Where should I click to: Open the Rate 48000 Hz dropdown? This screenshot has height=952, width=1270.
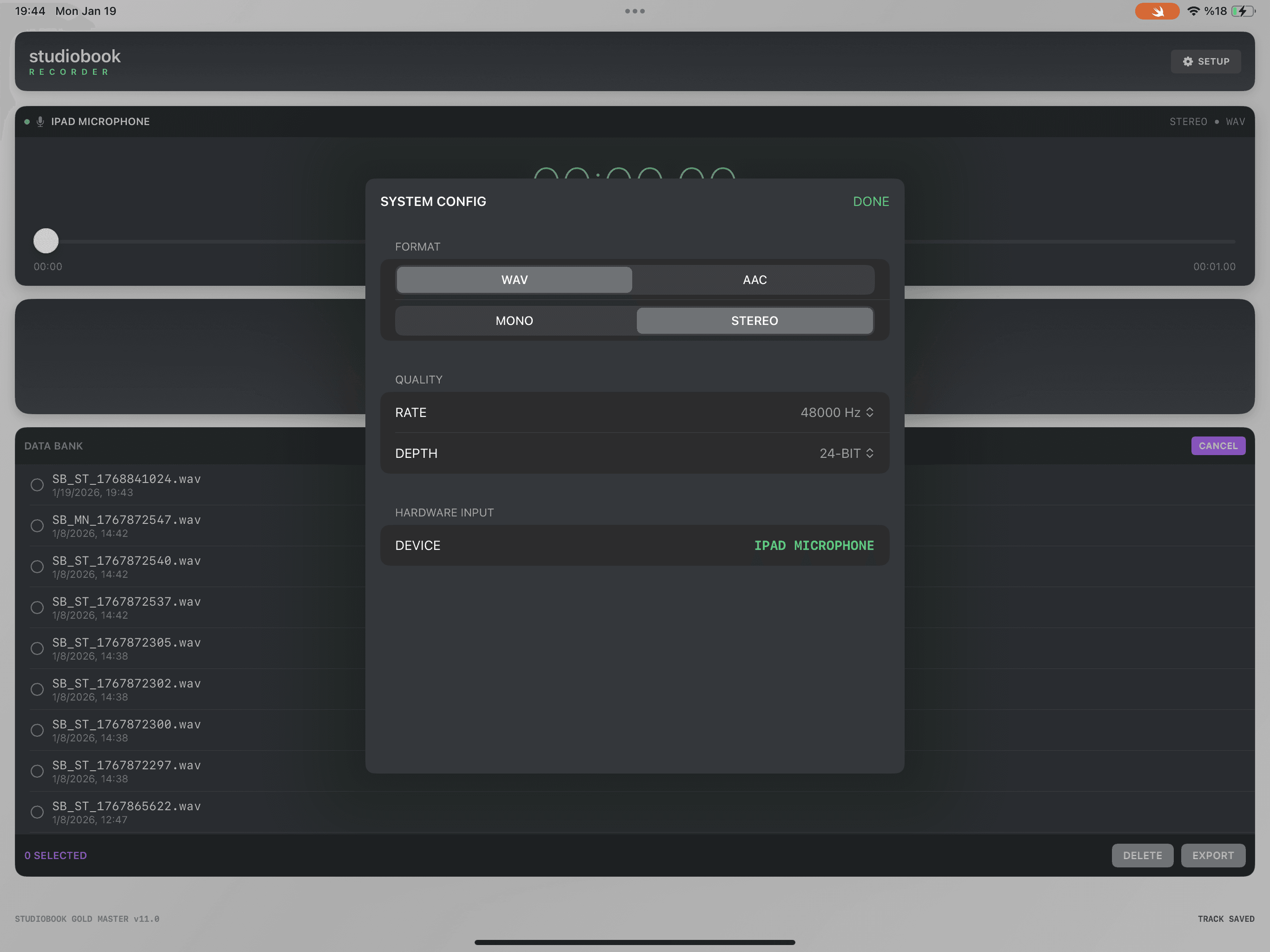pyautogui.click(x=837, y=412)
